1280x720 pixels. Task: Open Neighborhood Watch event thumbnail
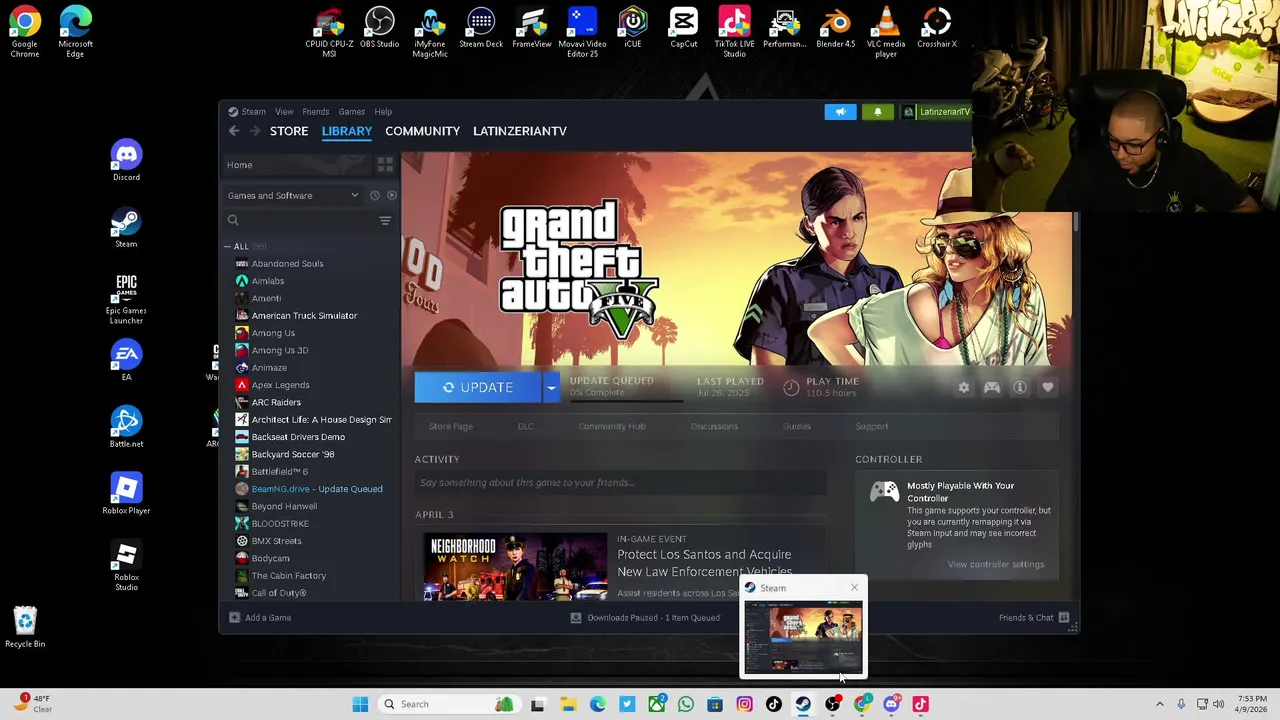pyautogui.click(x=515, y=567)
